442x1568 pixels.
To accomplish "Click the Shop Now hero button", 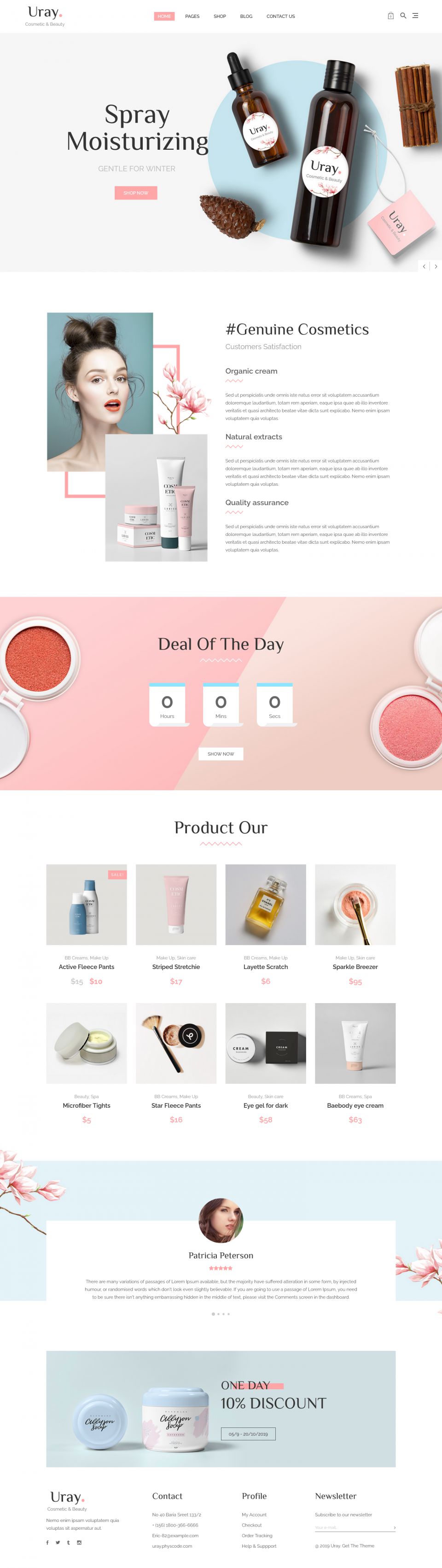I will click(x=135, y=193).
